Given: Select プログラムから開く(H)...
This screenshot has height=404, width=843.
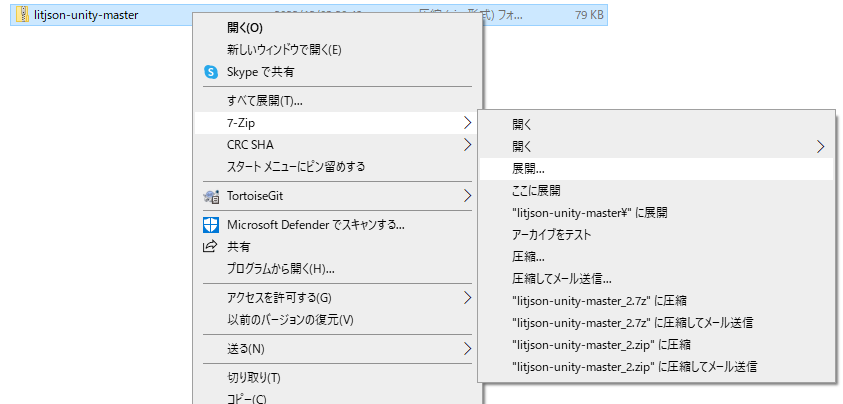Looking at the screenshot, I should point(337,268).
